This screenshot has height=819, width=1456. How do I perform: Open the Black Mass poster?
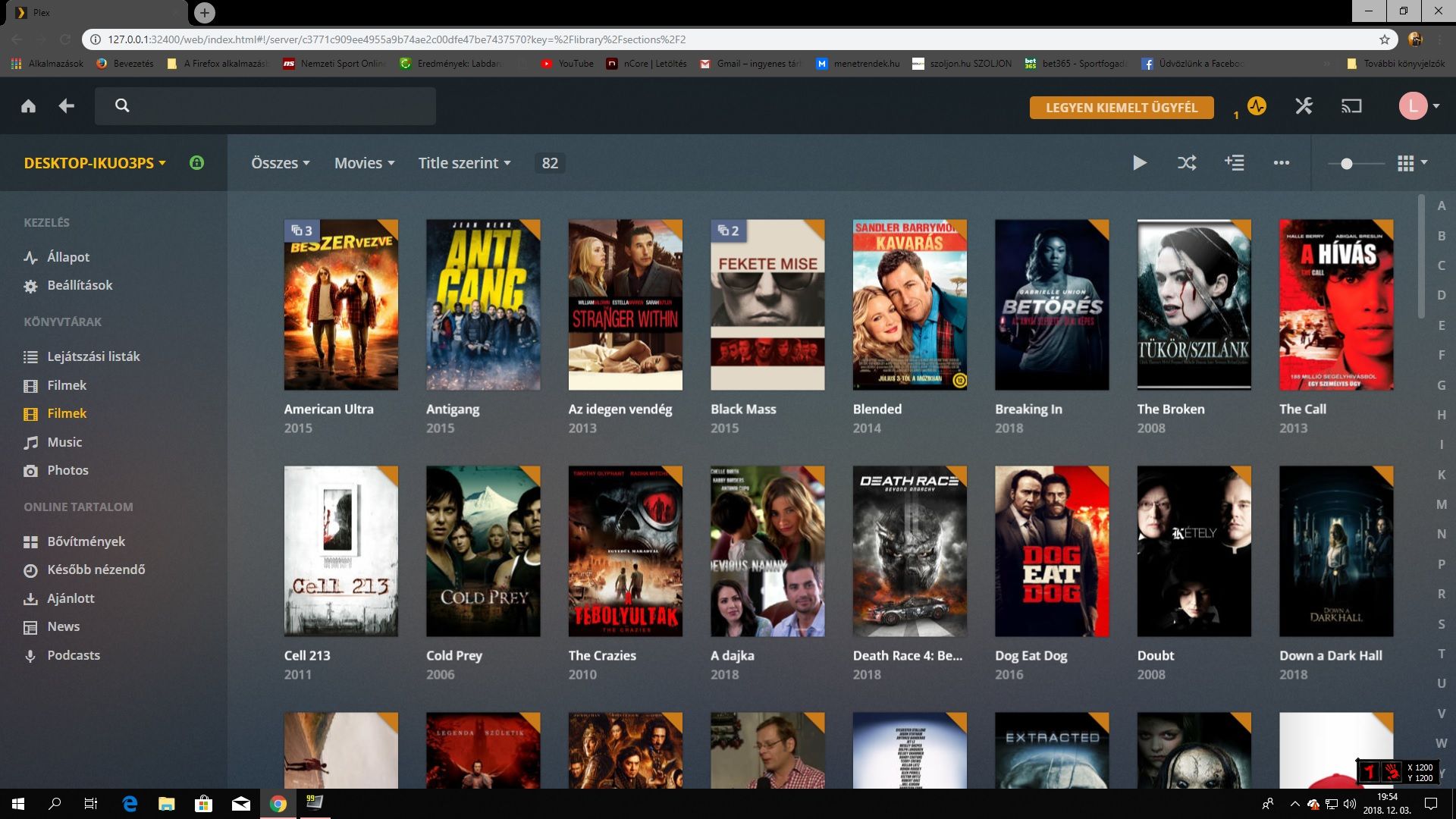click(x=767, y=305)
